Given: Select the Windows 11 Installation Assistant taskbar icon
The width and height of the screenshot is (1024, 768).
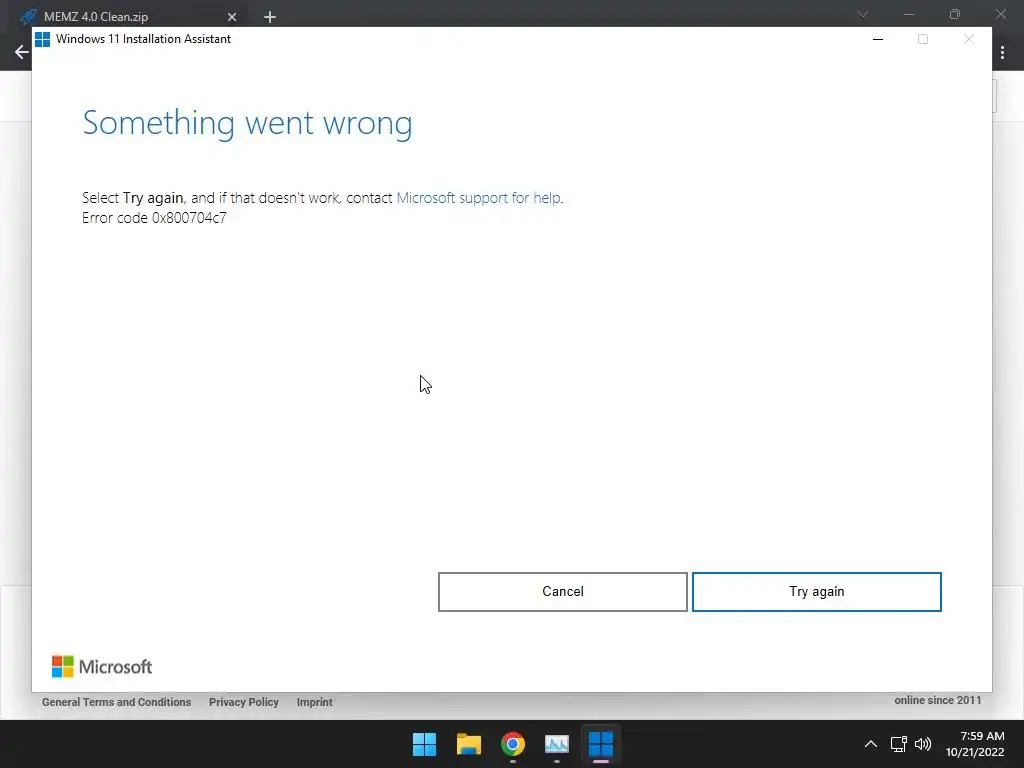Looking at the screenshot, I should click(601, 744).
